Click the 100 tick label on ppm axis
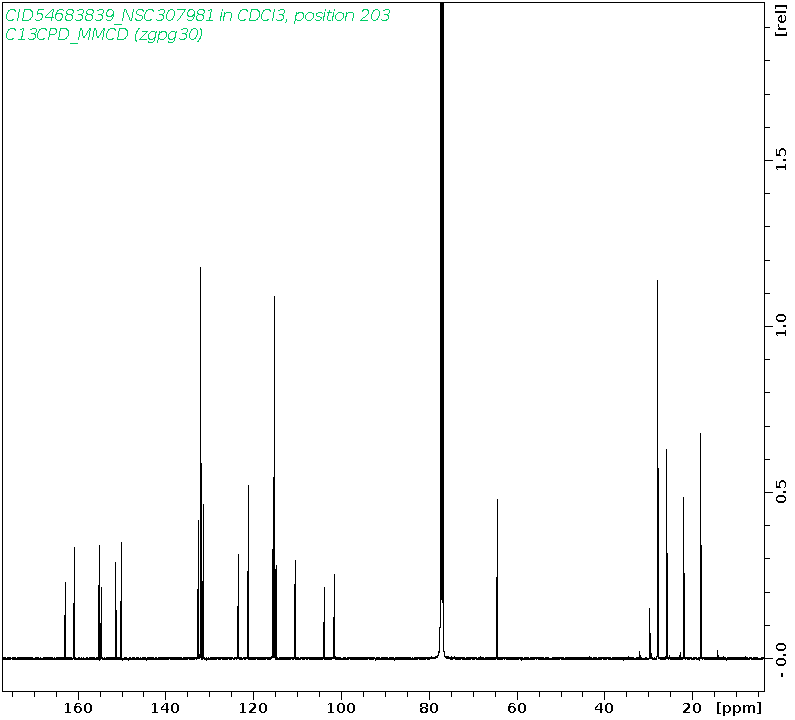Screen dimensions: 795x720 [341, 708]
